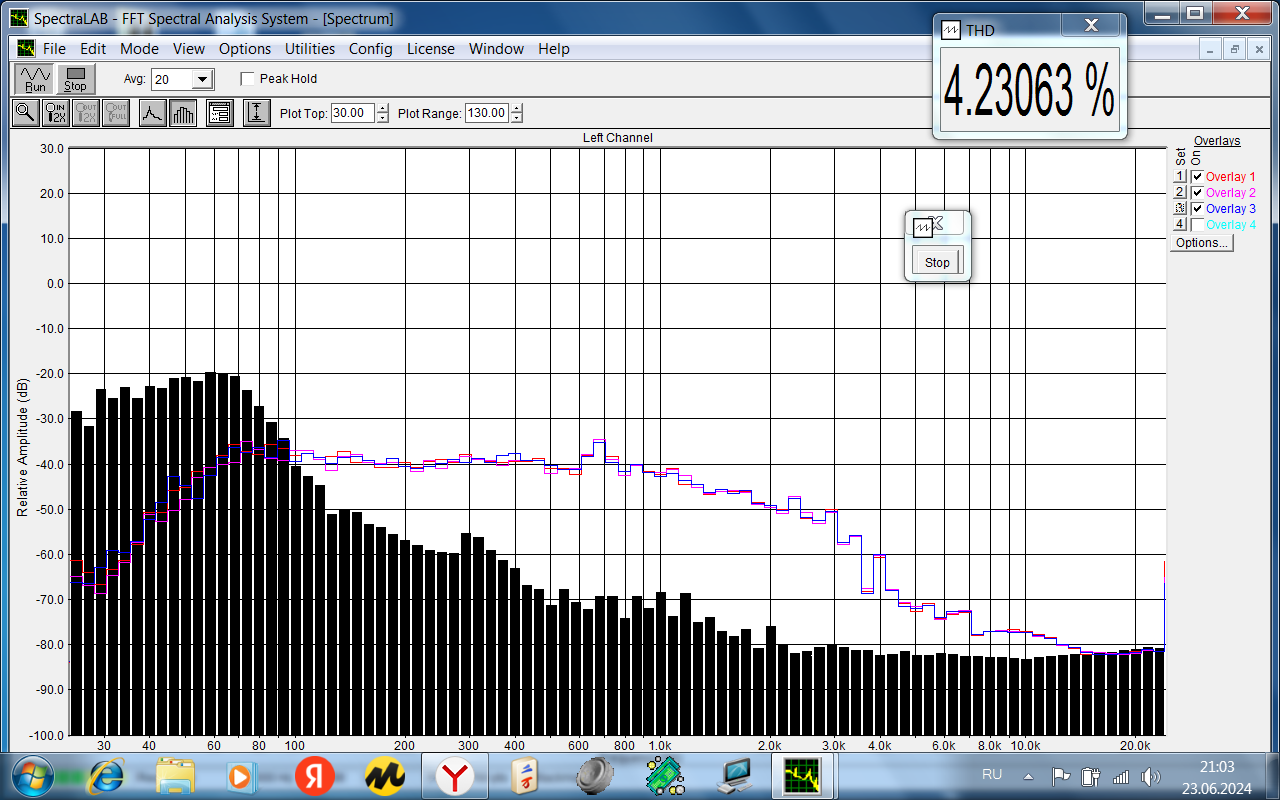Launch Internet Explorer from the taskbar

point(105,775)
